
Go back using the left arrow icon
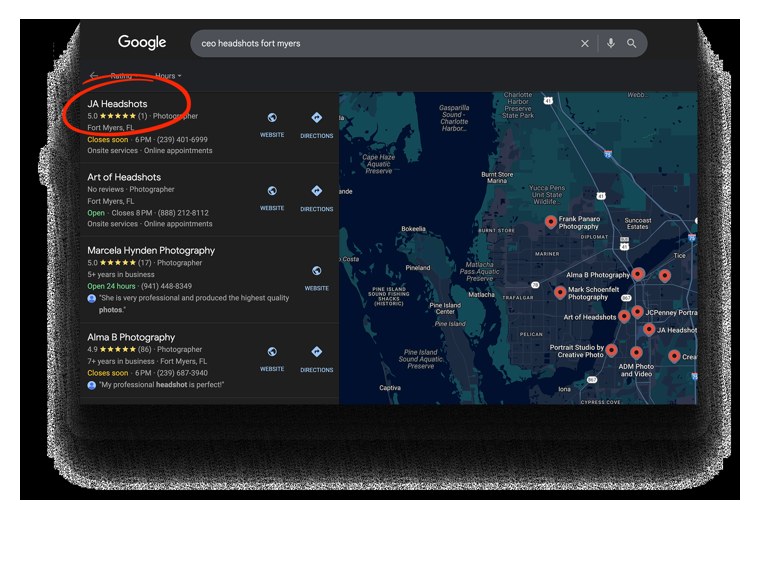click(x=94, y=76)
